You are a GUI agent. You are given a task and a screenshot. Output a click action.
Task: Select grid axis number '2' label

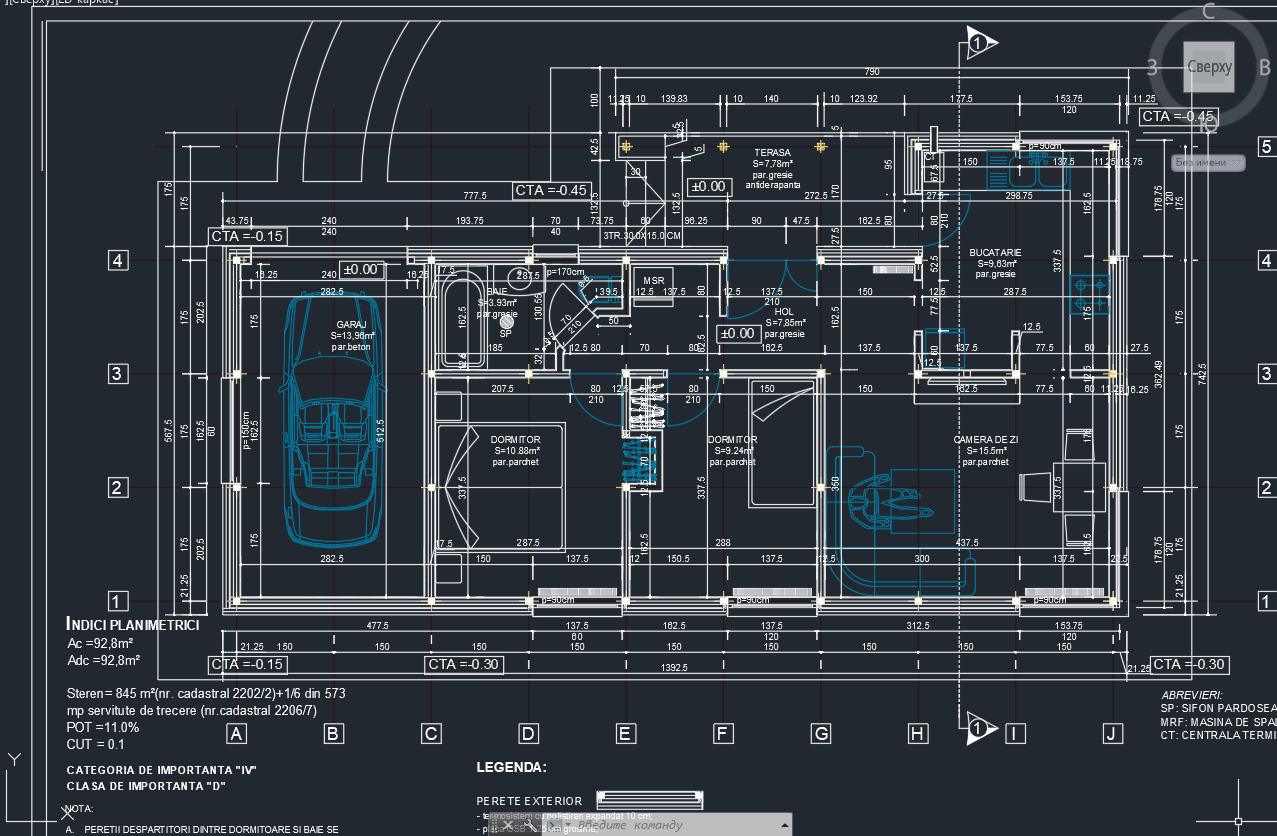pyautogui.click(x=118, y=488)
